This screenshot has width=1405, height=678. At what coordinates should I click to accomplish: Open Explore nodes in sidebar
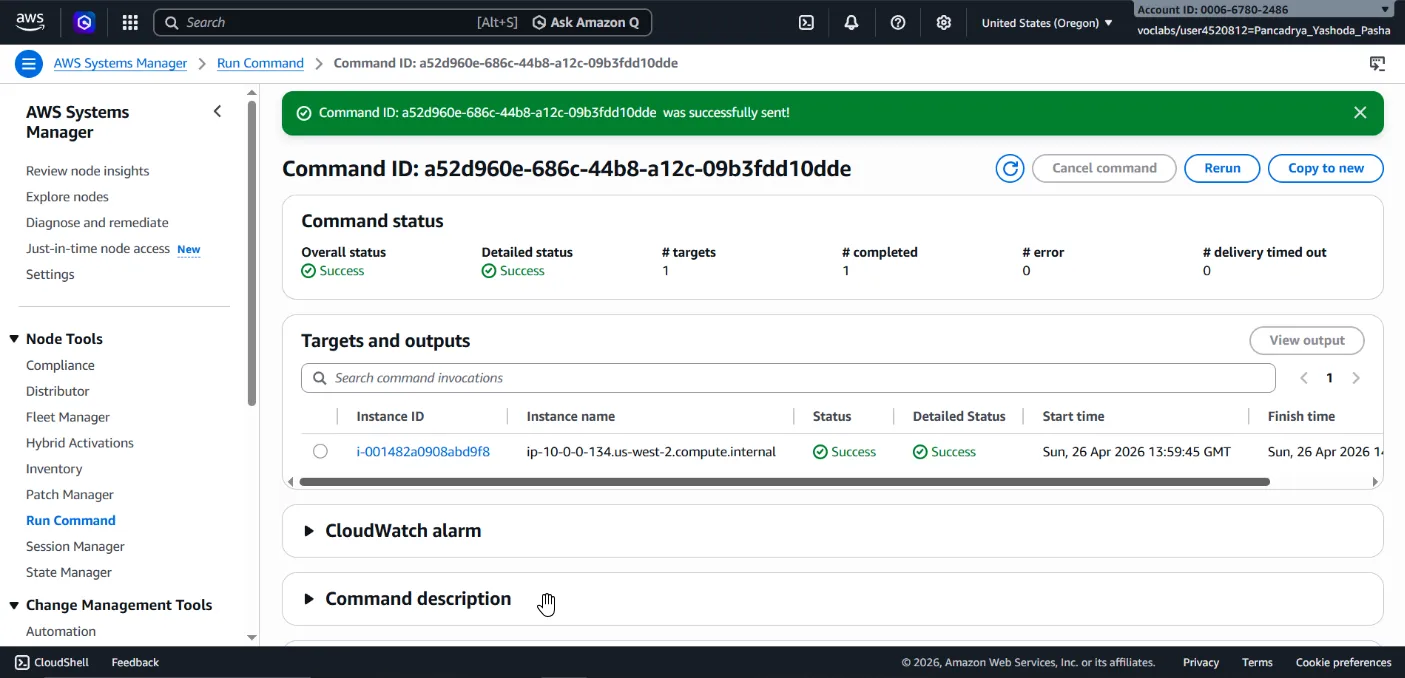click(67, 197)
